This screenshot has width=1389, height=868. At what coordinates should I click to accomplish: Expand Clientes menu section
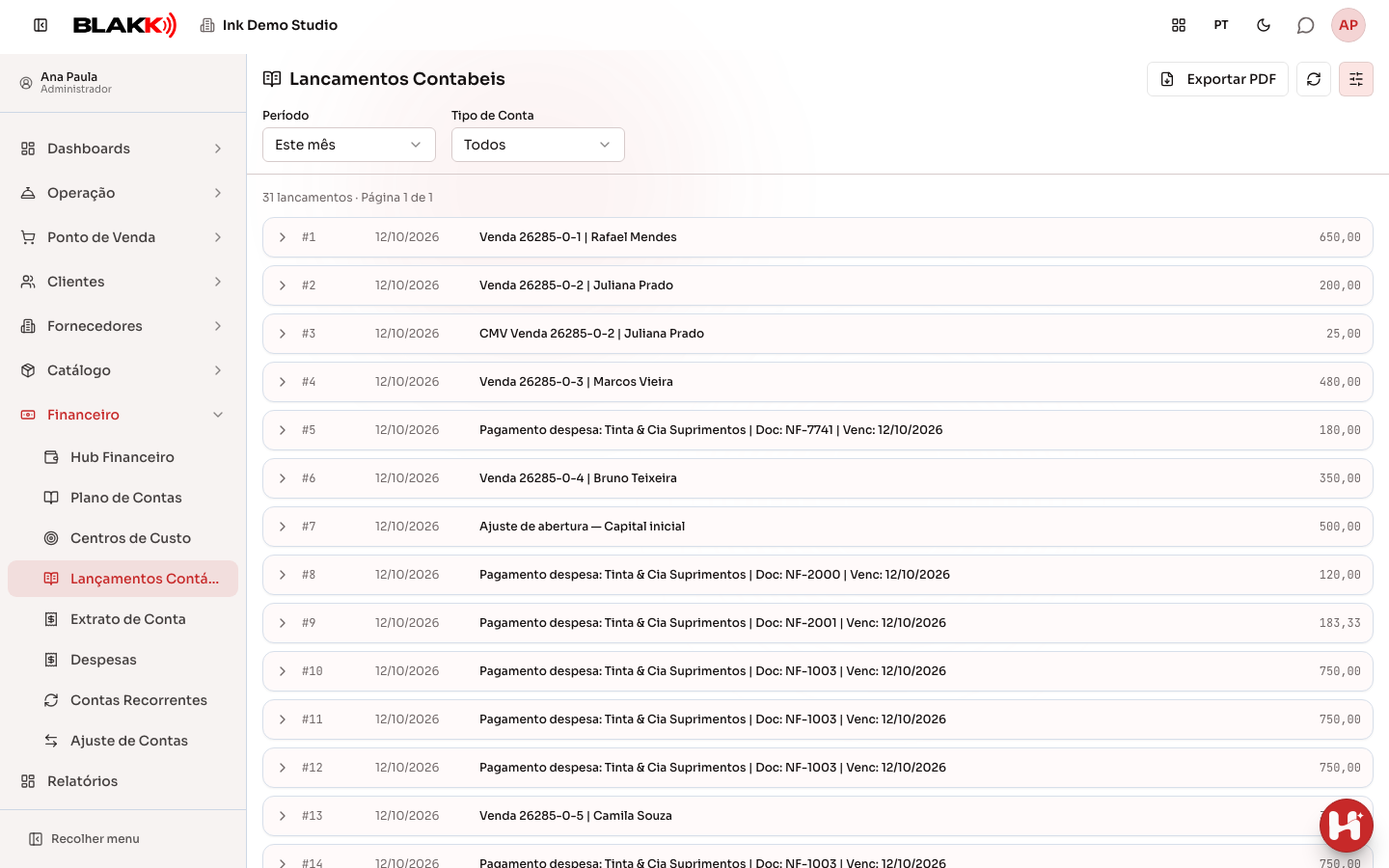(x=123, y=282)
